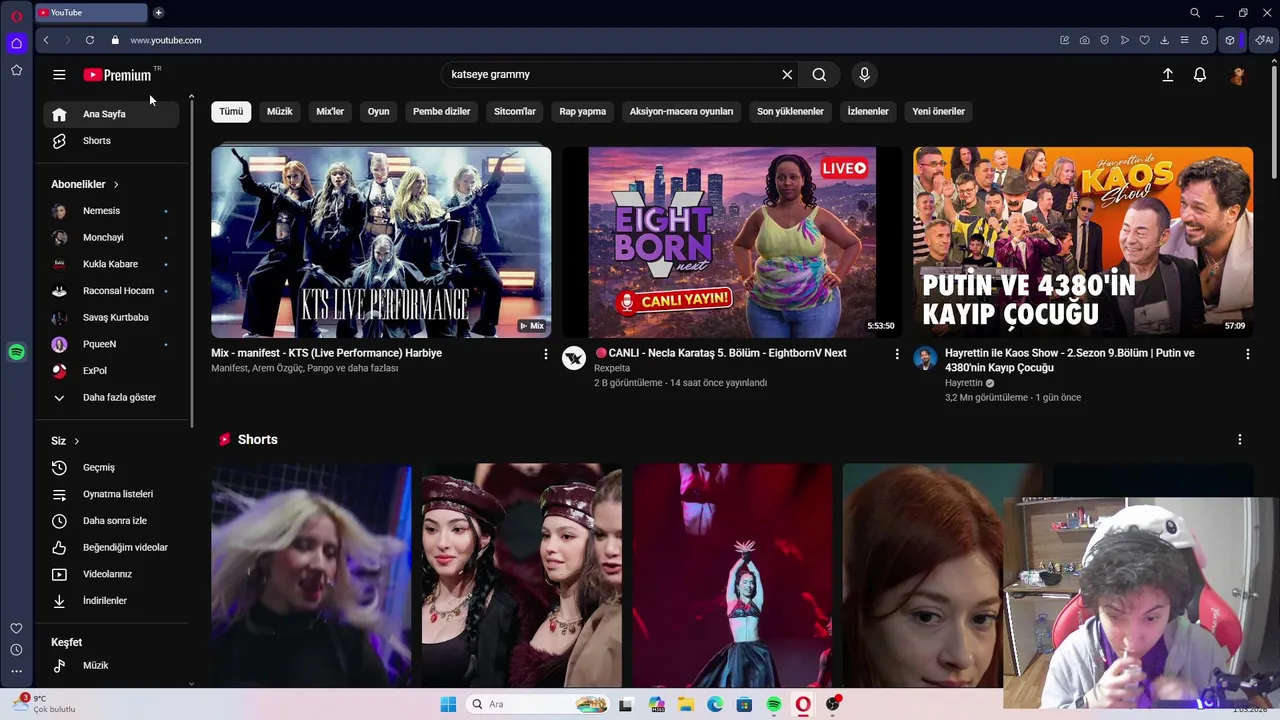Viewport: 1280px width, 720px height.
Task: Click the site security lock icon
Action: (115, 40)
